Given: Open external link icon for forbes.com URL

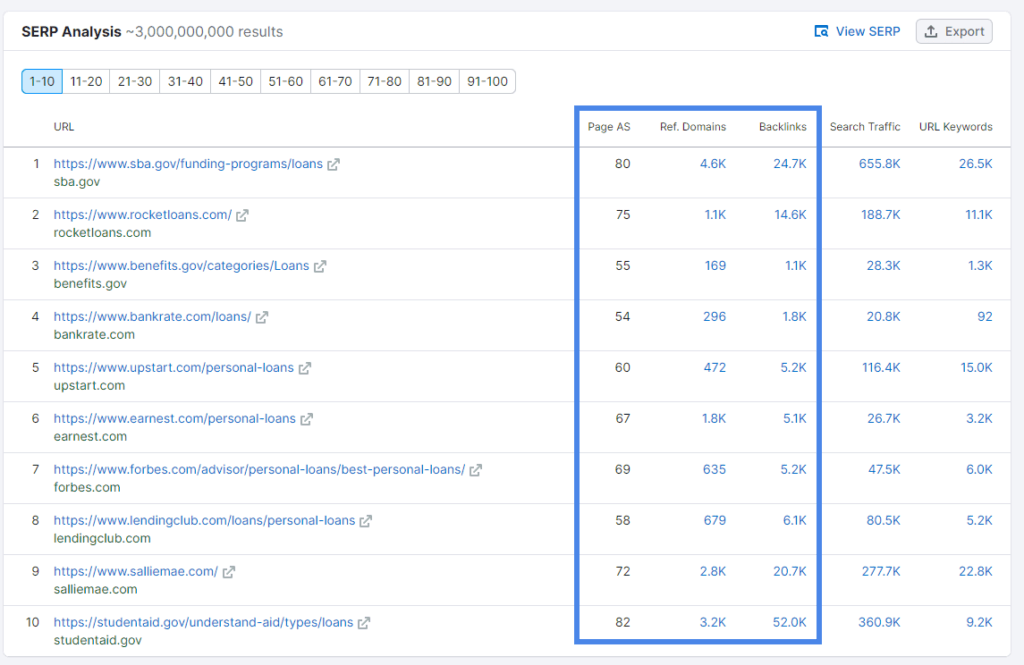Looking at the screenshot, I should coord(475,470).
